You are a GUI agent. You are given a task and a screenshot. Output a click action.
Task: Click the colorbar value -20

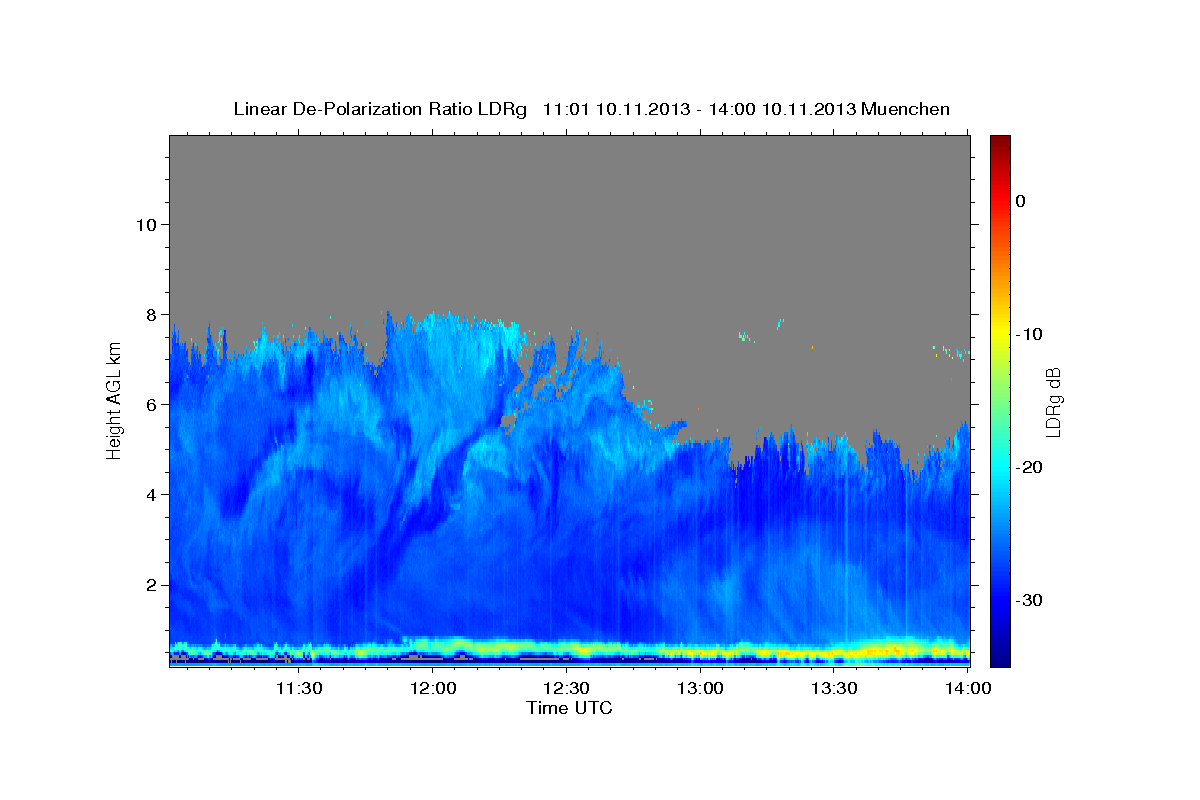1030,467
